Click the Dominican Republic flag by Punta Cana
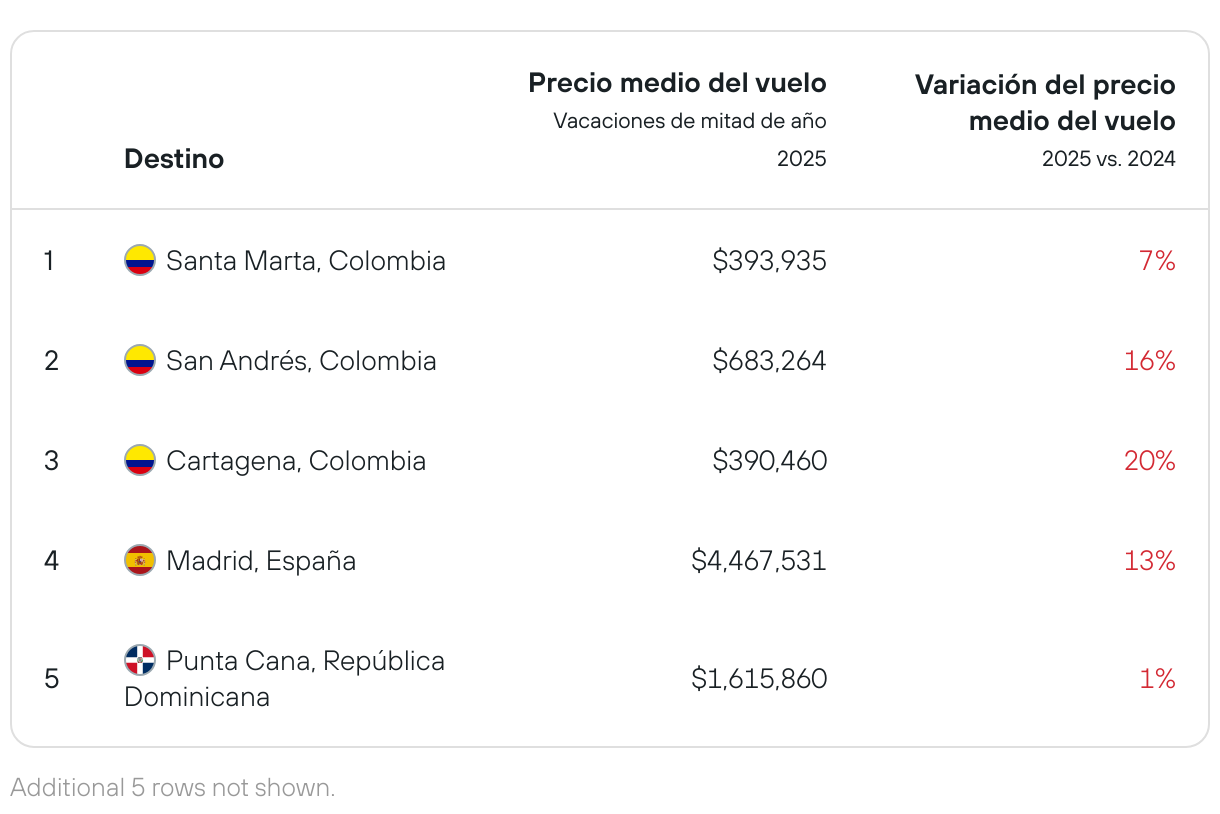1220x814 pixels. (x=140, y=660)
